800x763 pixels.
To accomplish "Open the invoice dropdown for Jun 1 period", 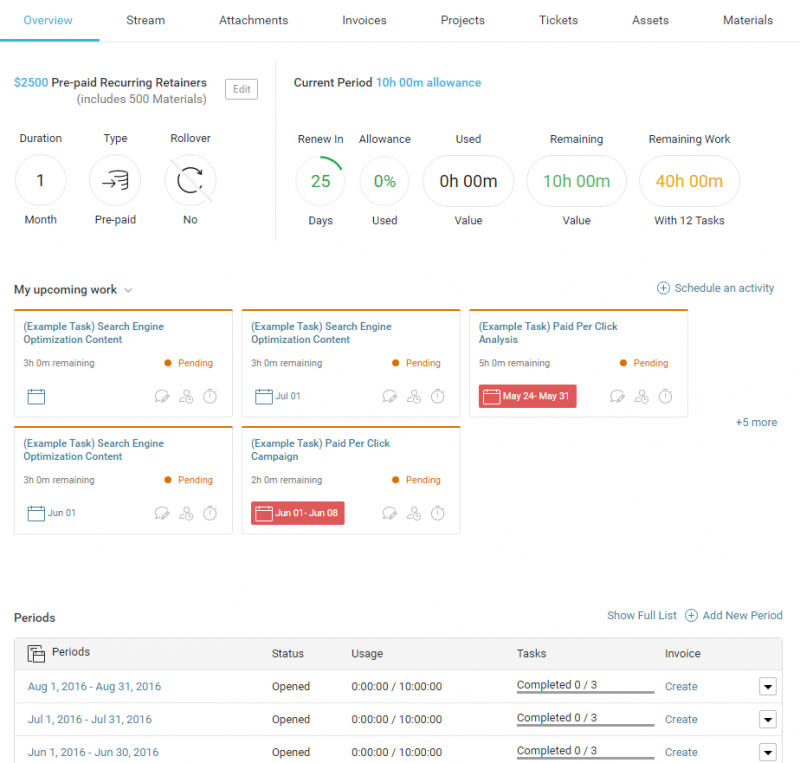I will [768, 752].
